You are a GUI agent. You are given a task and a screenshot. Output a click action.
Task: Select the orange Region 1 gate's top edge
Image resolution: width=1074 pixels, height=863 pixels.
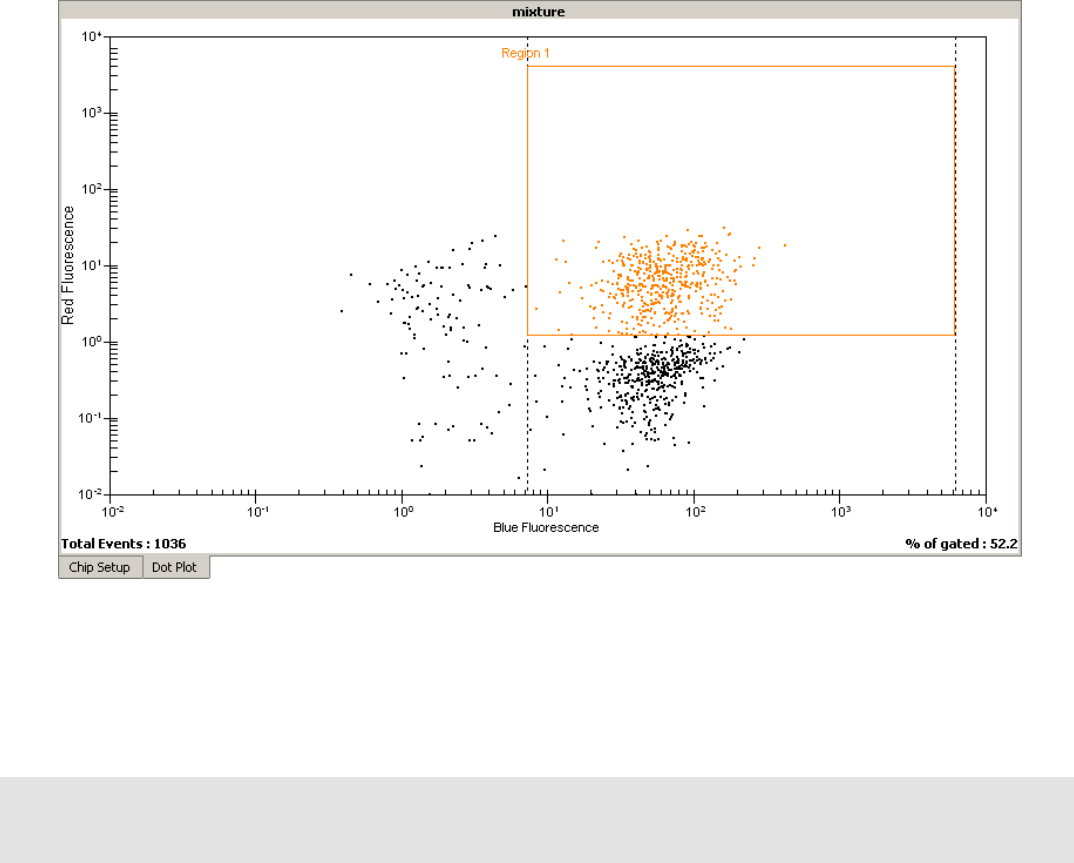coord(741,66)
